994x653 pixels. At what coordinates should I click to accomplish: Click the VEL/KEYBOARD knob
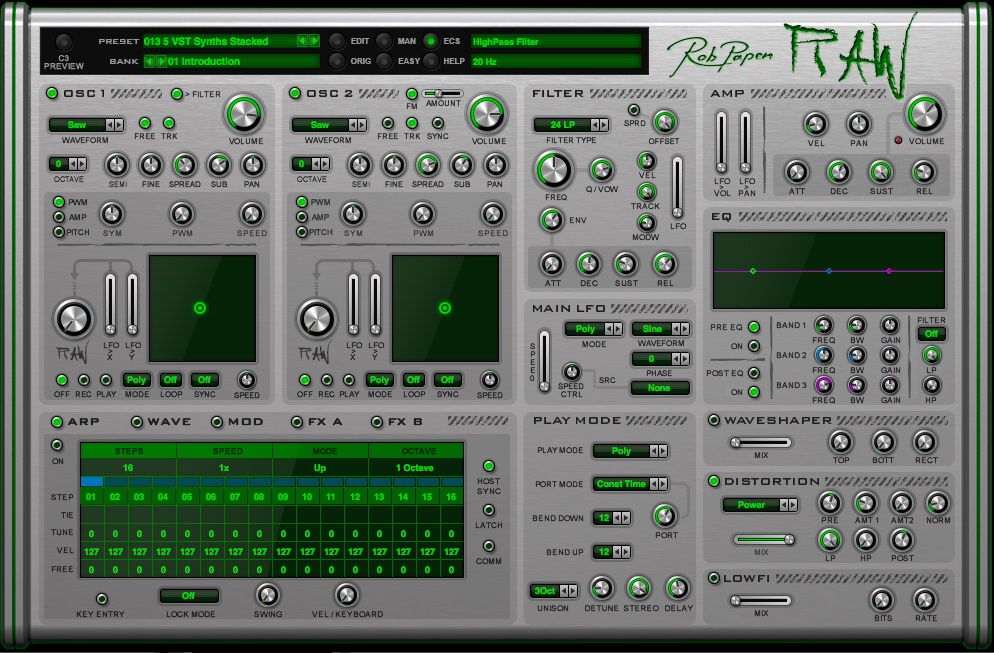[x=346, y=595]
